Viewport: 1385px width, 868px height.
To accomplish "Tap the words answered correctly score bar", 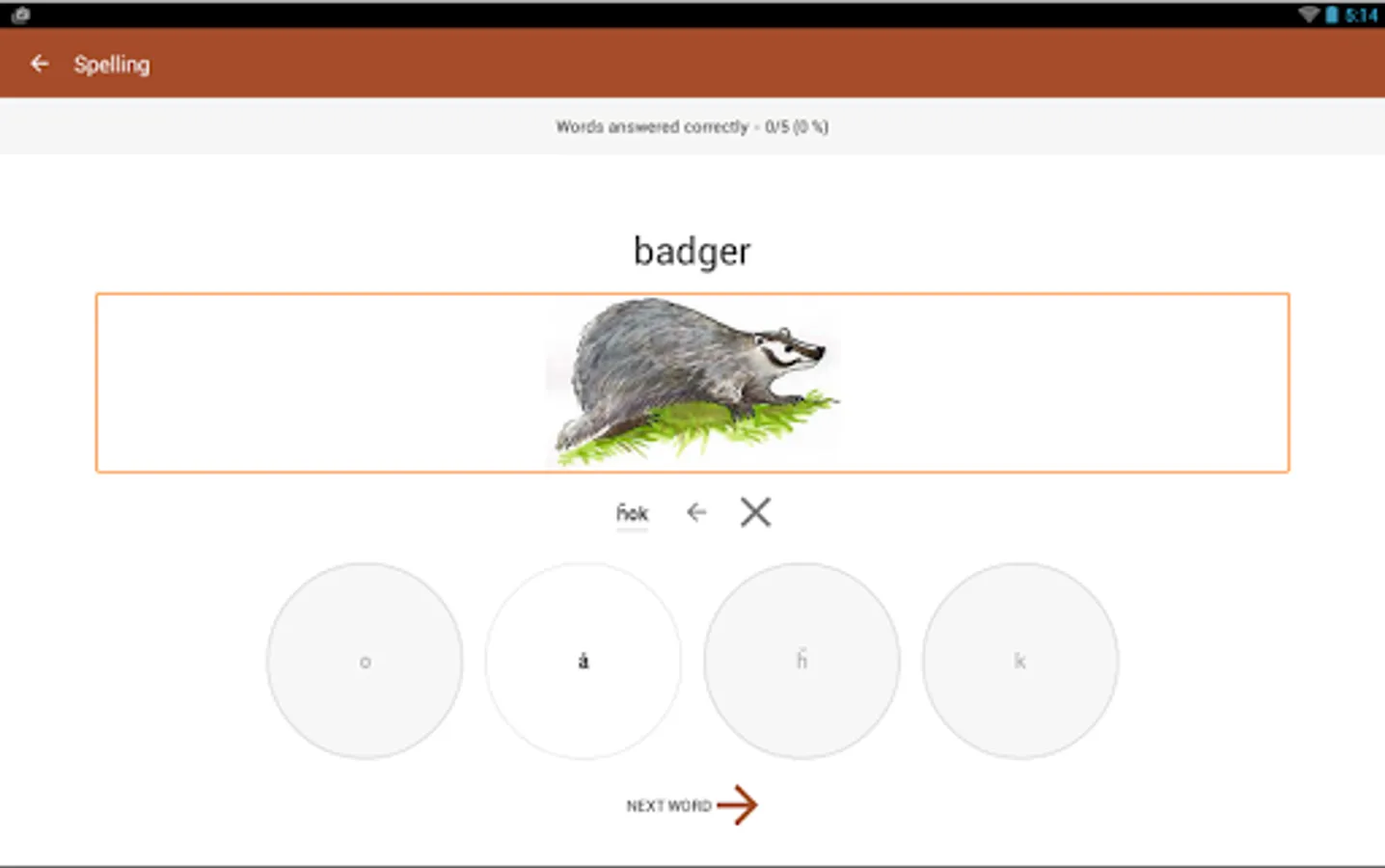I will click(x=692, y=126).
